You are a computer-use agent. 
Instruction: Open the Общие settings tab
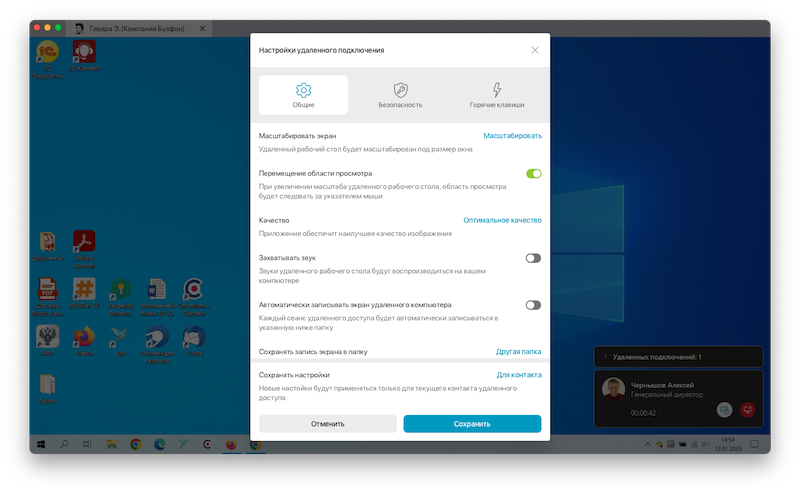pos(303,94)
